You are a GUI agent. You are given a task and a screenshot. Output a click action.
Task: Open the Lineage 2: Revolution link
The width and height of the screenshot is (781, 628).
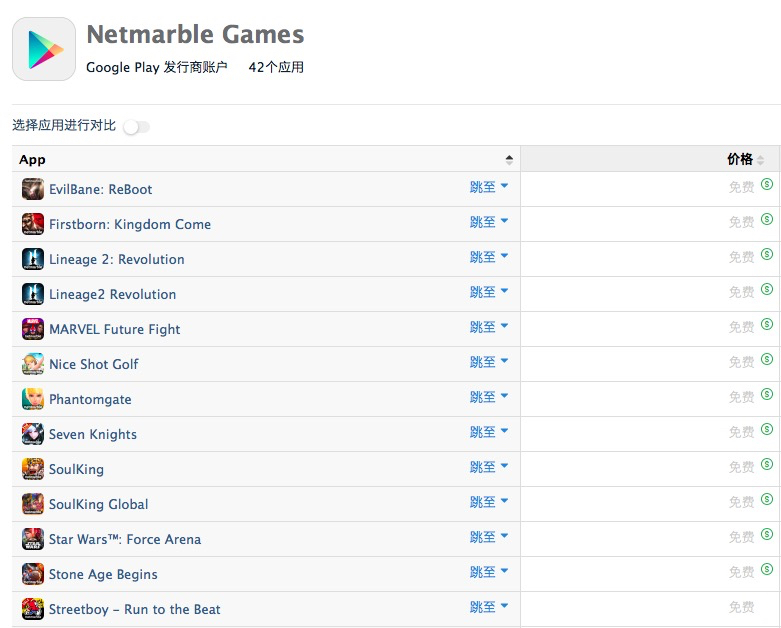[x=117, y=259]
